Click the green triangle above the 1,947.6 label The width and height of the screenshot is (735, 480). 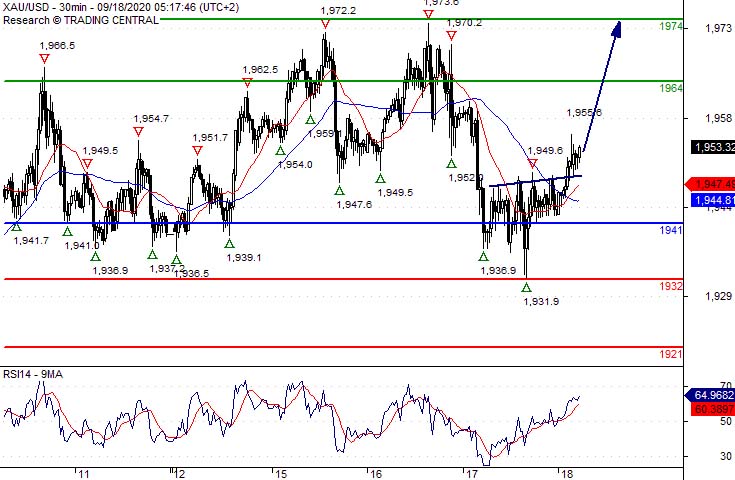339,190
